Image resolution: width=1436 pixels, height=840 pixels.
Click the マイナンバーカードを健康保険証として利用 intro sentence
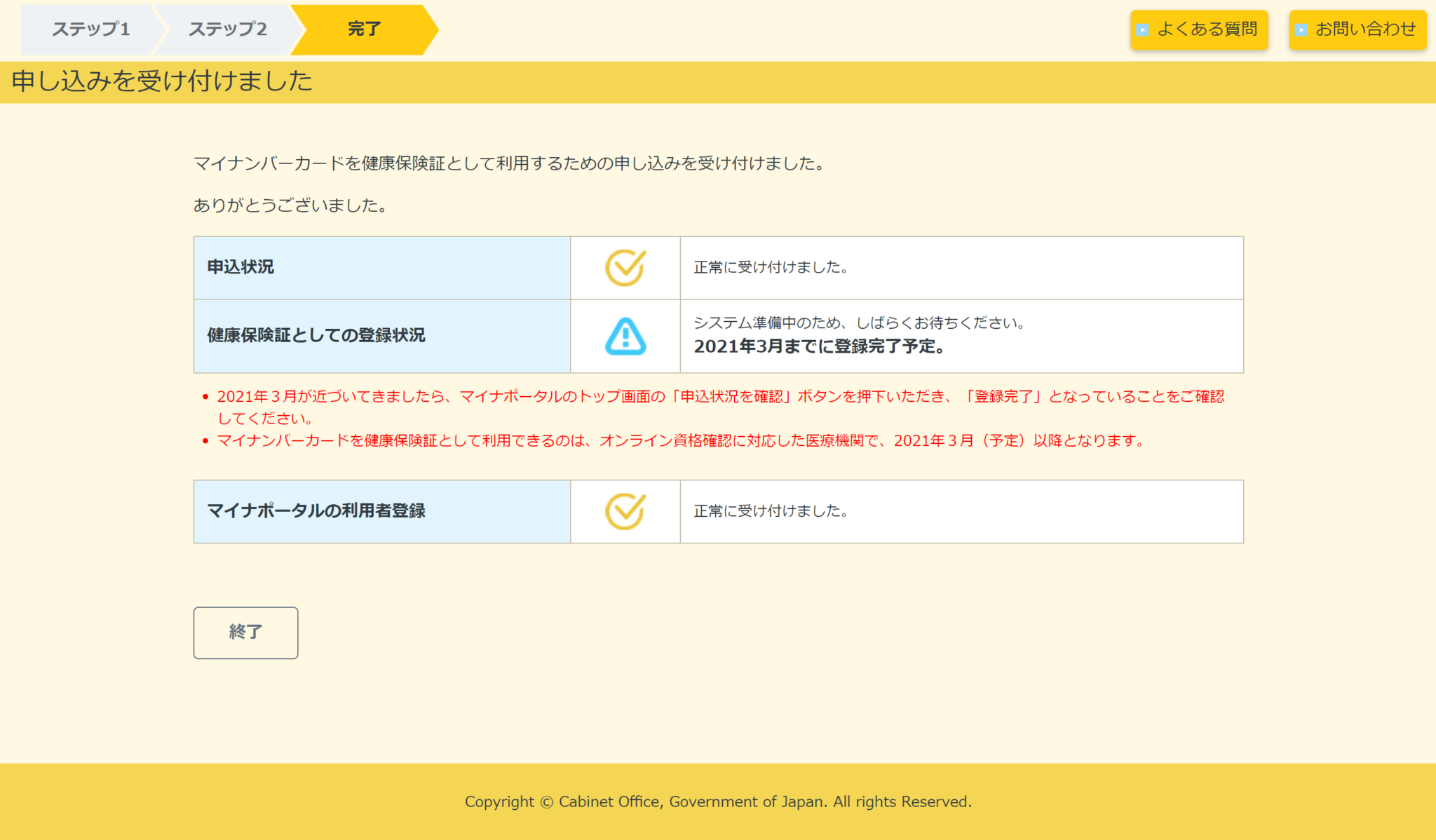[510, 163]
